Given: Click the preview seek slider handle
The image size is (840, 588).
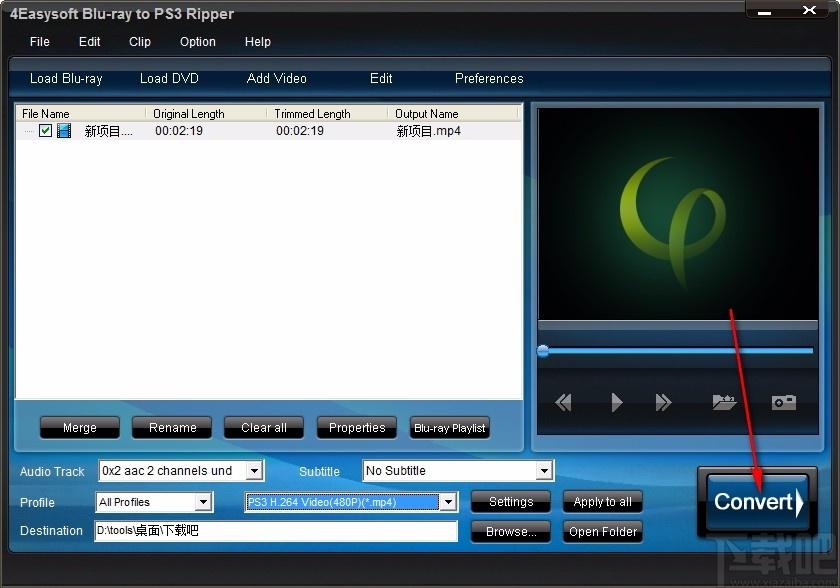Looking at the screenshot, I should 543,351.
